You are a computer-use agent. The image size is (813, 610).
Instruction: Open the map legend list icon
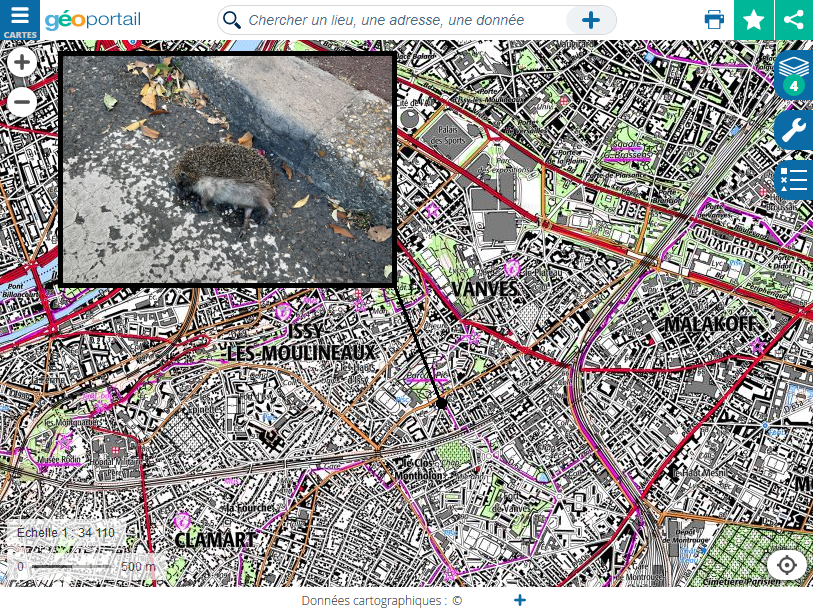(794, 179)
